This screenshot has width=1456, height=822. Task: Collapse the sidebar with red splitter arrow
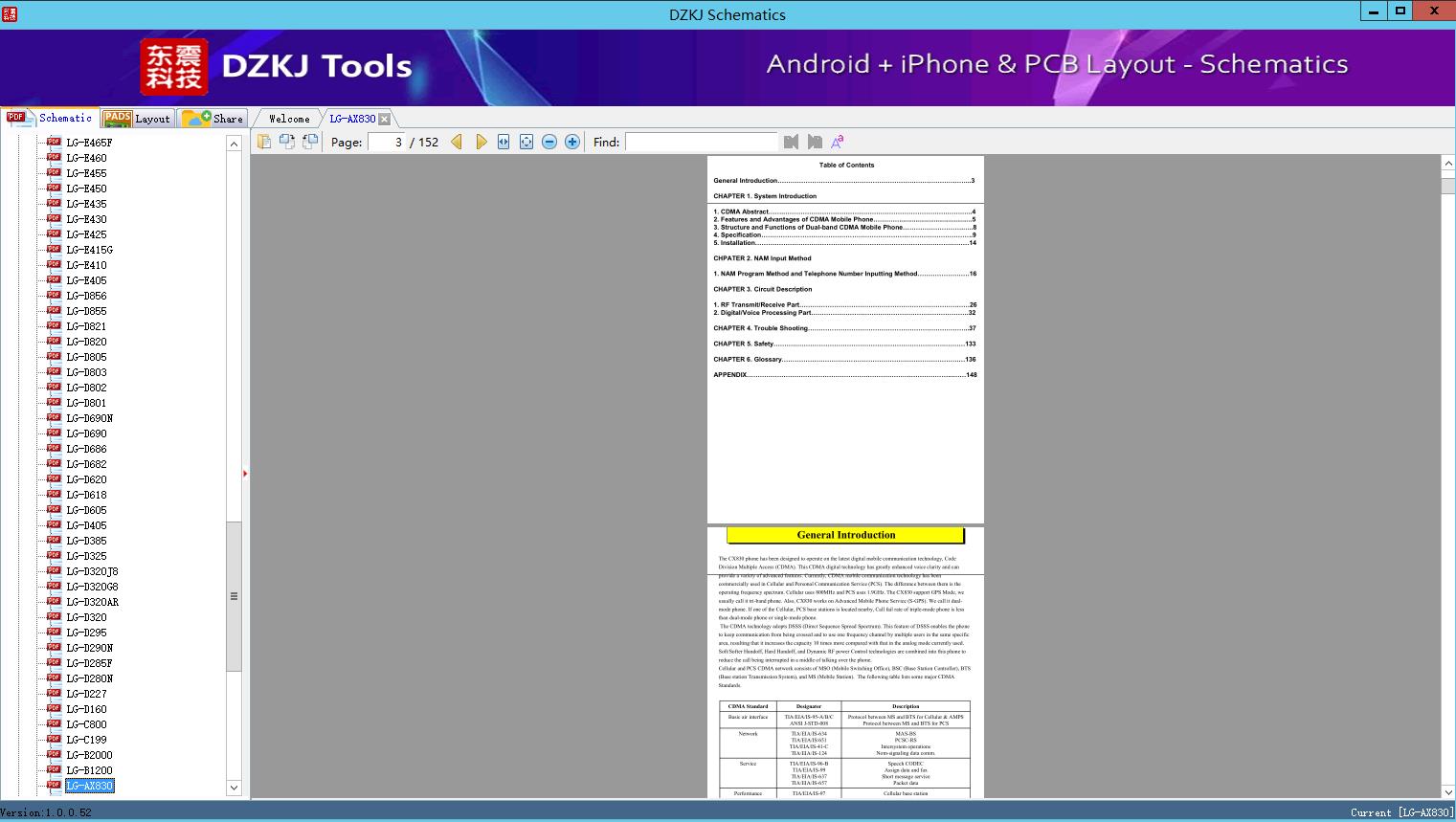(x=245, y=473)
